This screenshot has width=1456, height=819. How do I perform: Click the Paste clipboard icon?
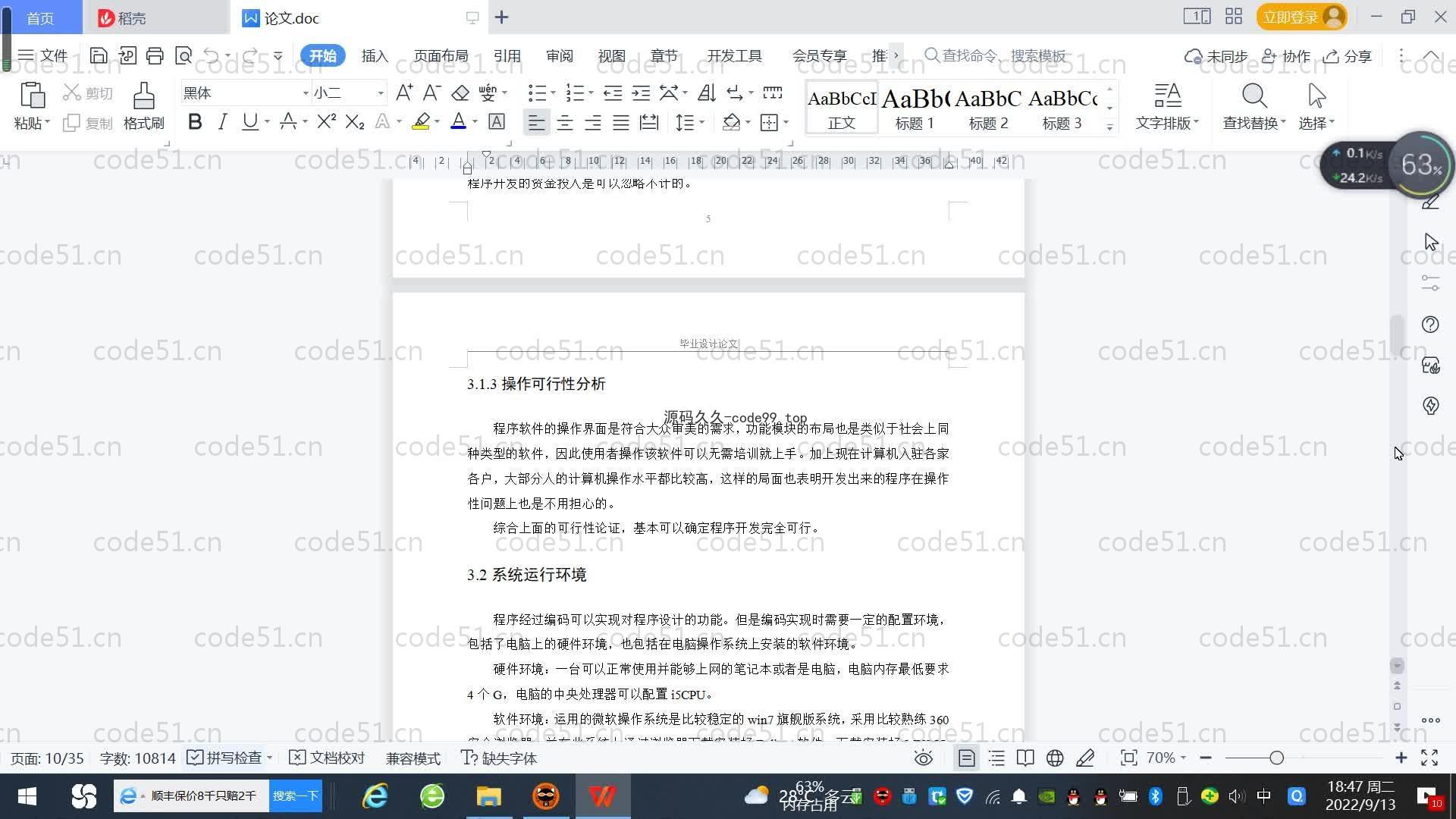[32, 96]
